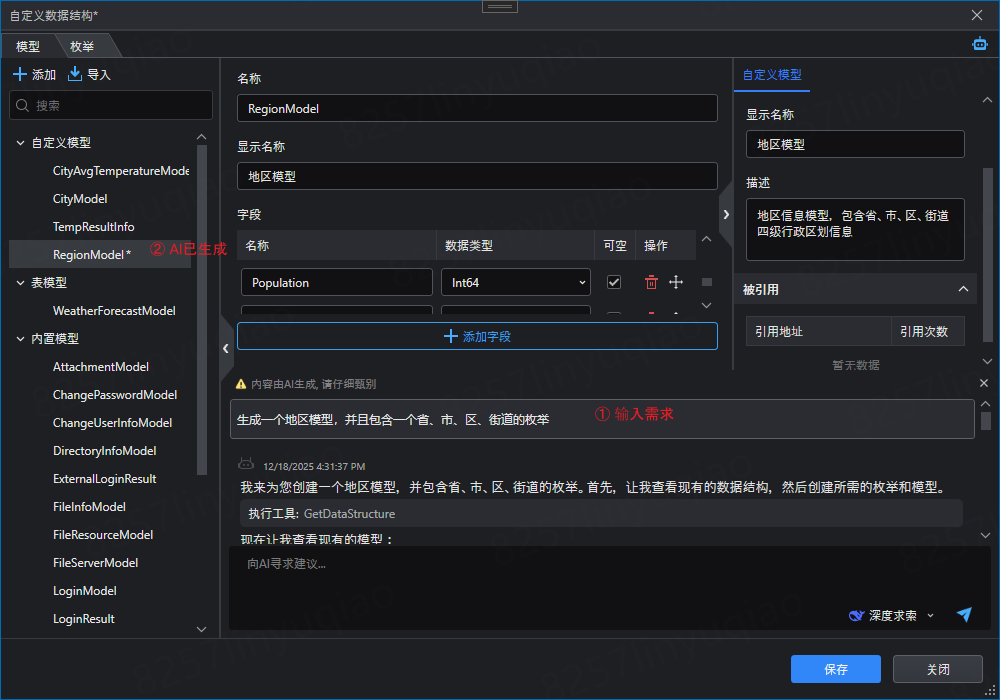Click the send message paper-plane icon
The image size is (1000, 700).
pyautogui.click(x=964, y=615)
